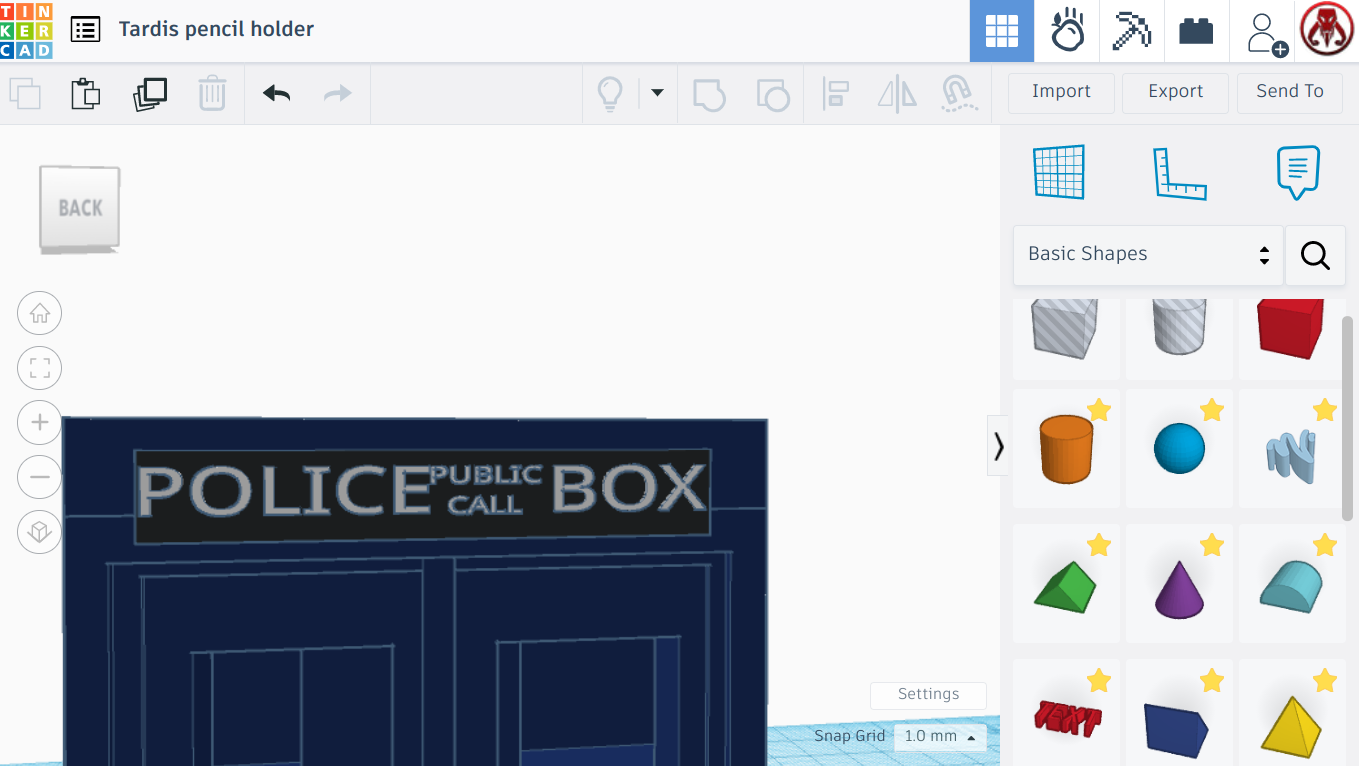The image size is (1359, 766).
Task: Unfavorite the Pyramid shape star
Action: 1325,681
